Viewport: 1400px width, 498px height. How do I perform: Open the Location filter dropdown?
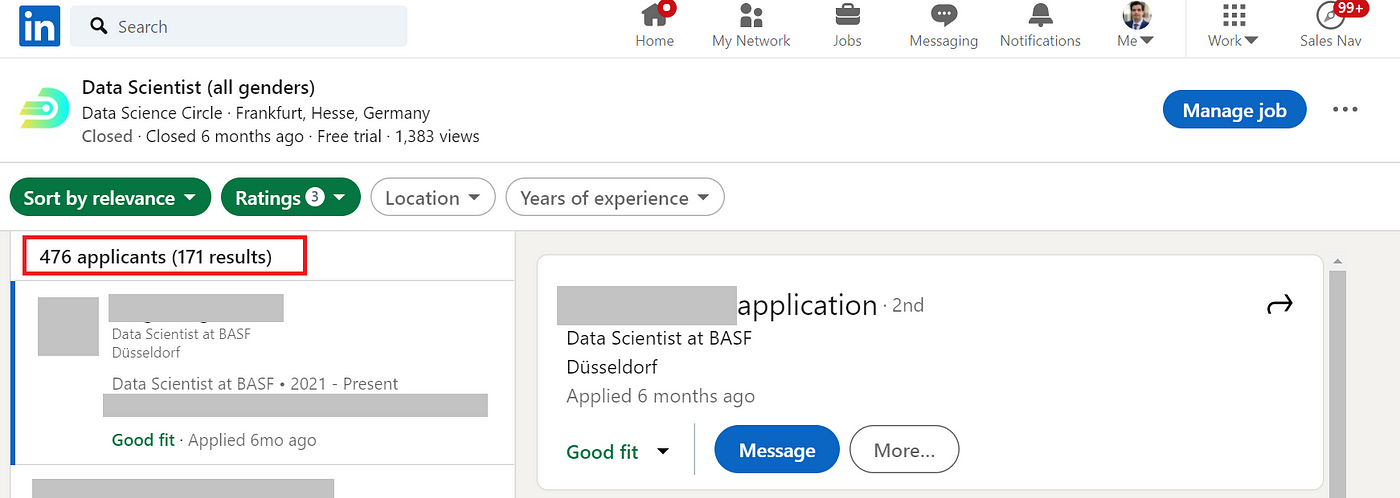pyautogui.click(x=433, y=197)
